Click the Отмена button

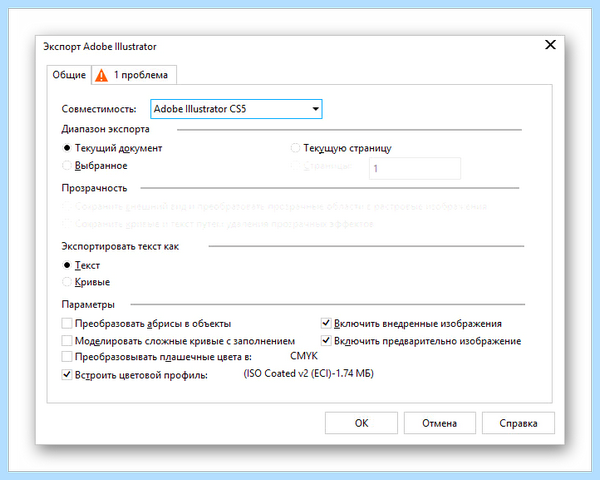(440, 423)
